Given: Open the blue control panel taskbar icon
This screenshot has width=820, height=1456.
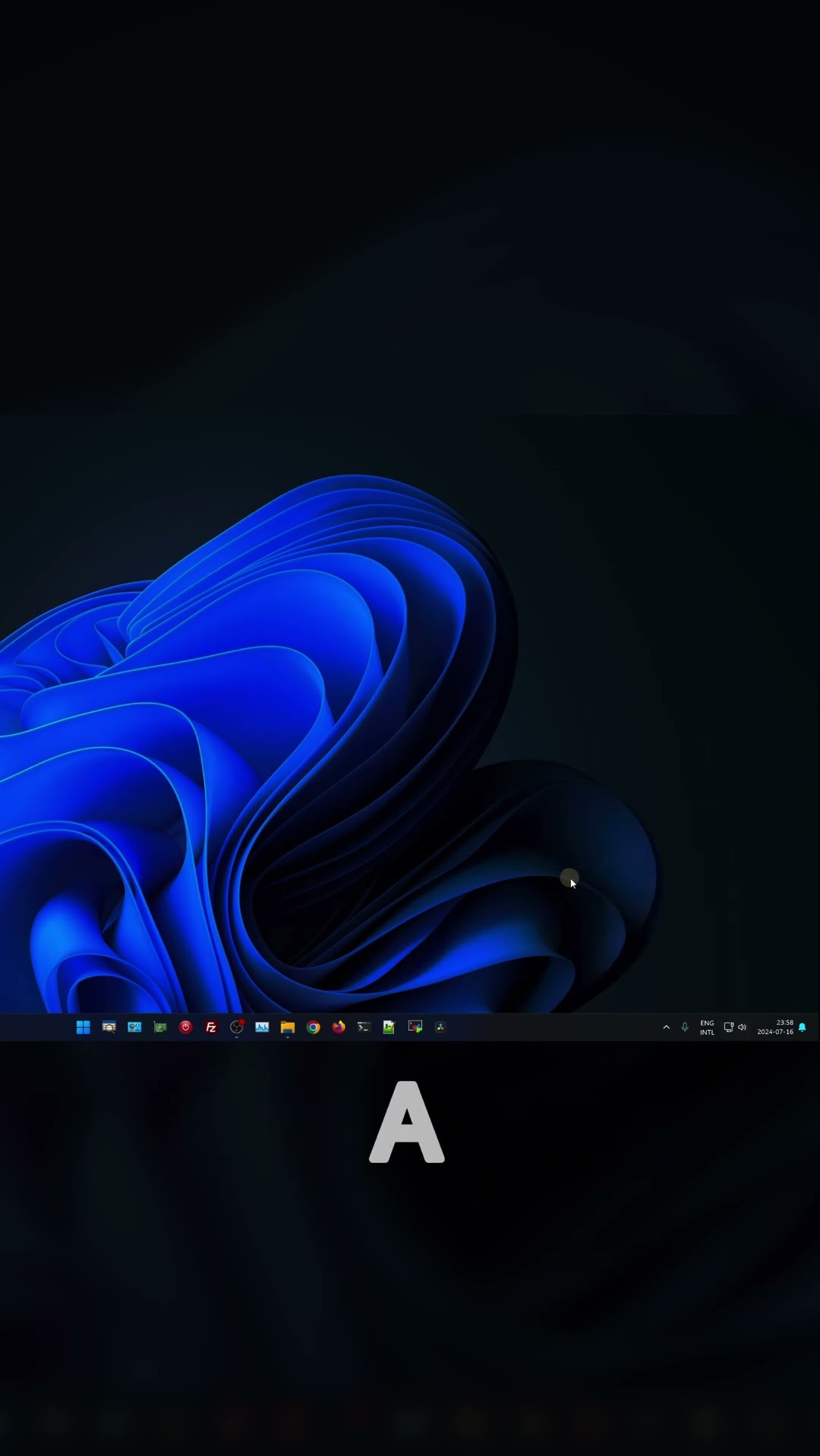Looking at the screenshot, I should click(x=134, y=1027).
